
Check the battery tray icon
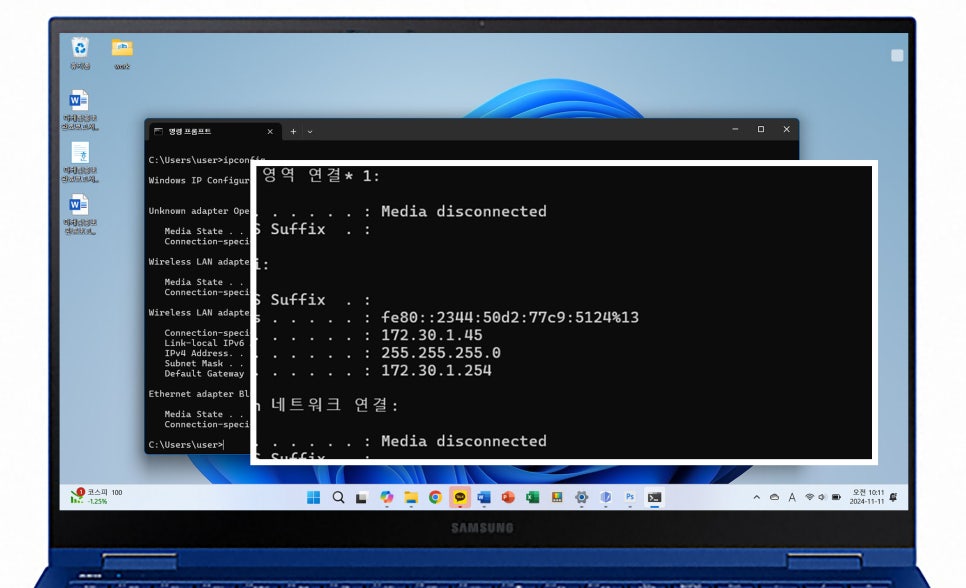click(836, 497)
